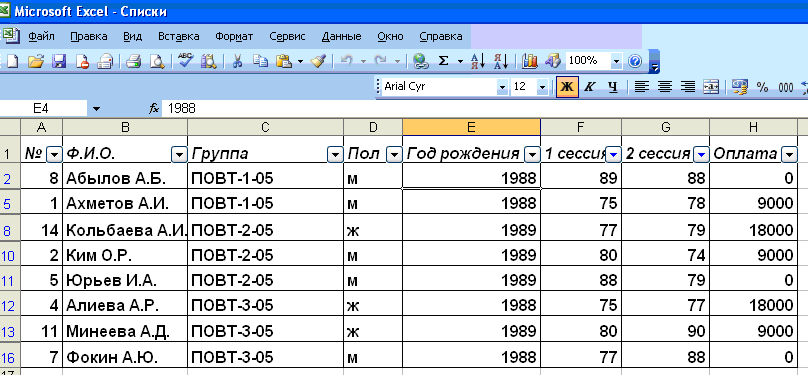Cut selection with the scissors icon
Screen dimensions: 808x375
(237, 62)
